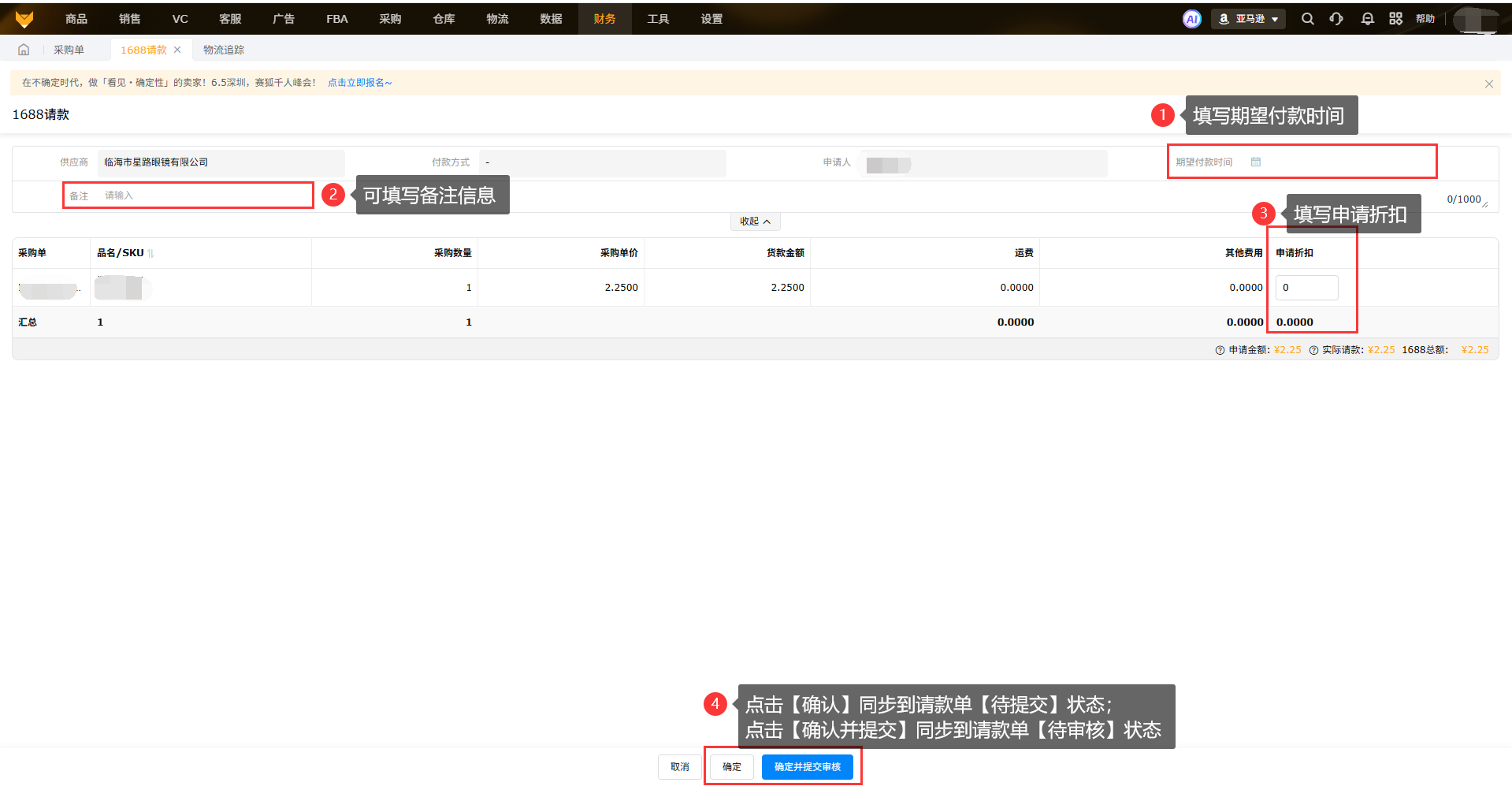This screenshot has height=786, width=1512.
Task: Open the customer support headset icon
Action: click(x=1336, y=19)
